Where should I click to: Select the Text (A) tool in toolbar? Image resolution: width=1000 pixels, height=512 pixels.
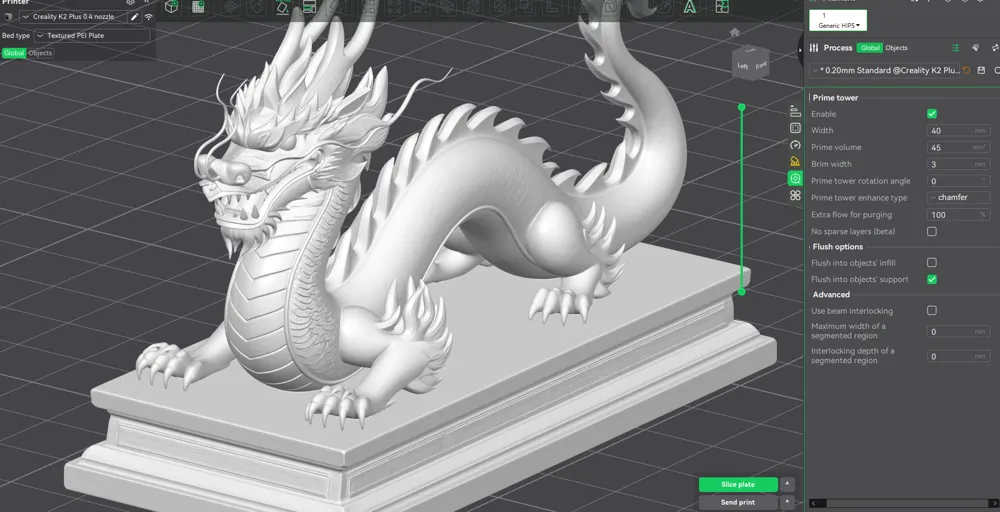689,7
